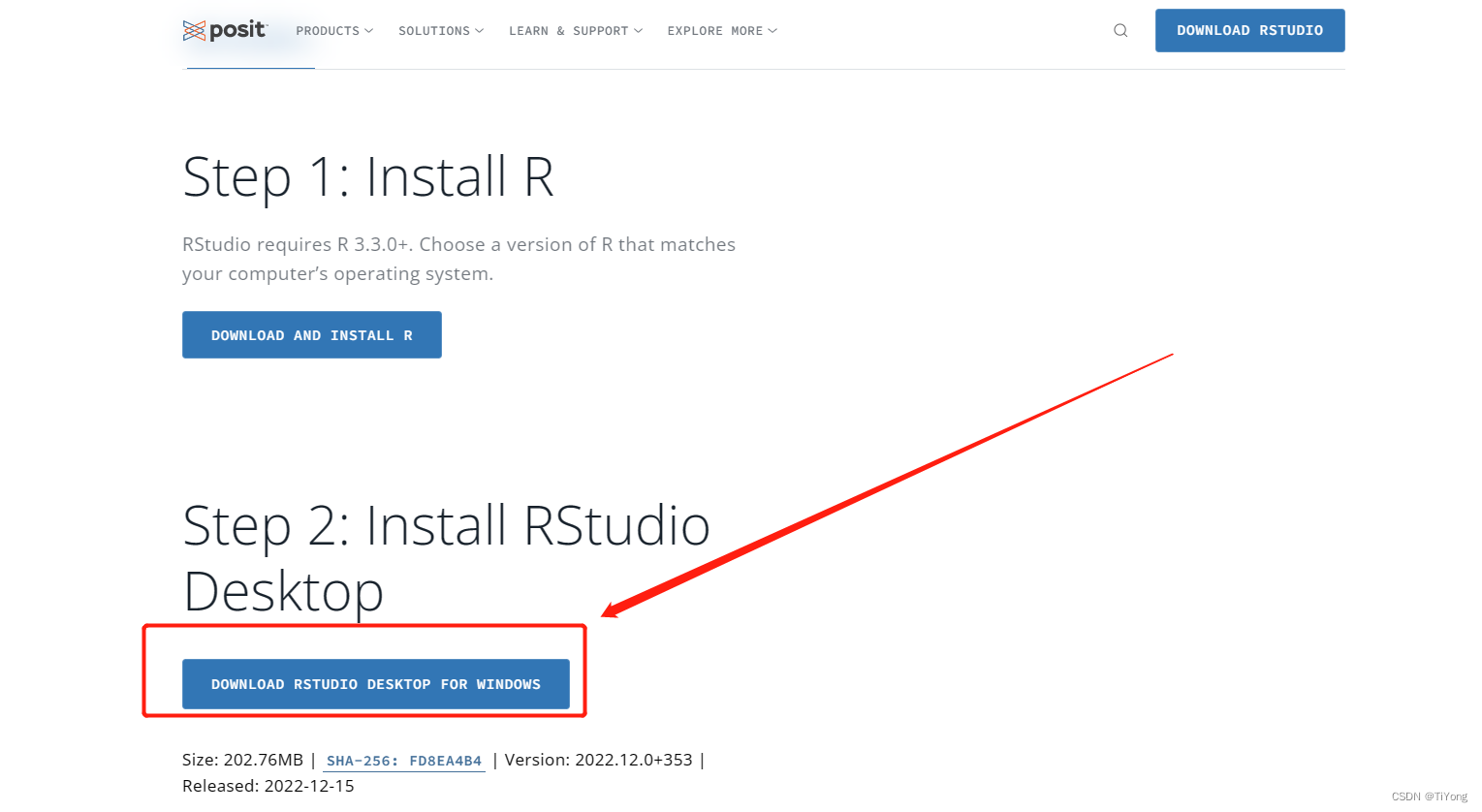The image size is (1482, 812).
Task: Expand the SOLUTIONS dropdown chevron
Action: [x=480, y=30]
